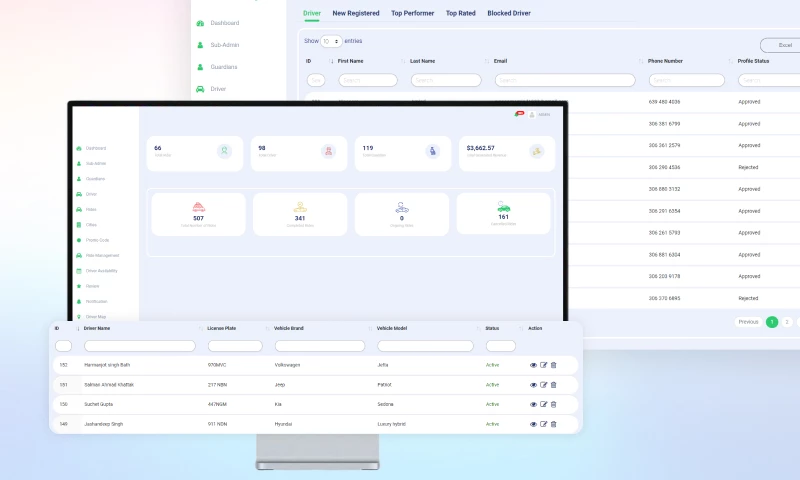The width and height of the screenshot is (800, 480).
Task: Click the Email search field
Action: pos(565,80)
